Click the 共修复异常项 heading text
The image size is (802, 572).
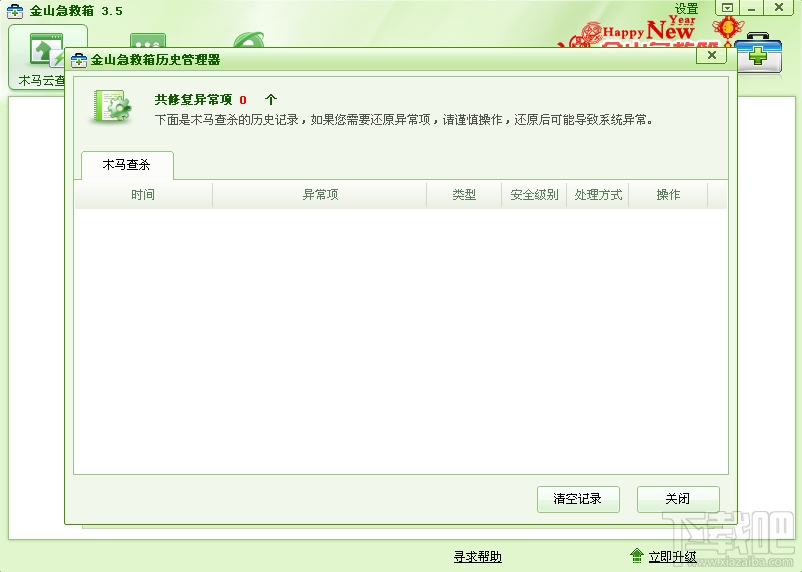pyautogui.click(x=193, y=100)
